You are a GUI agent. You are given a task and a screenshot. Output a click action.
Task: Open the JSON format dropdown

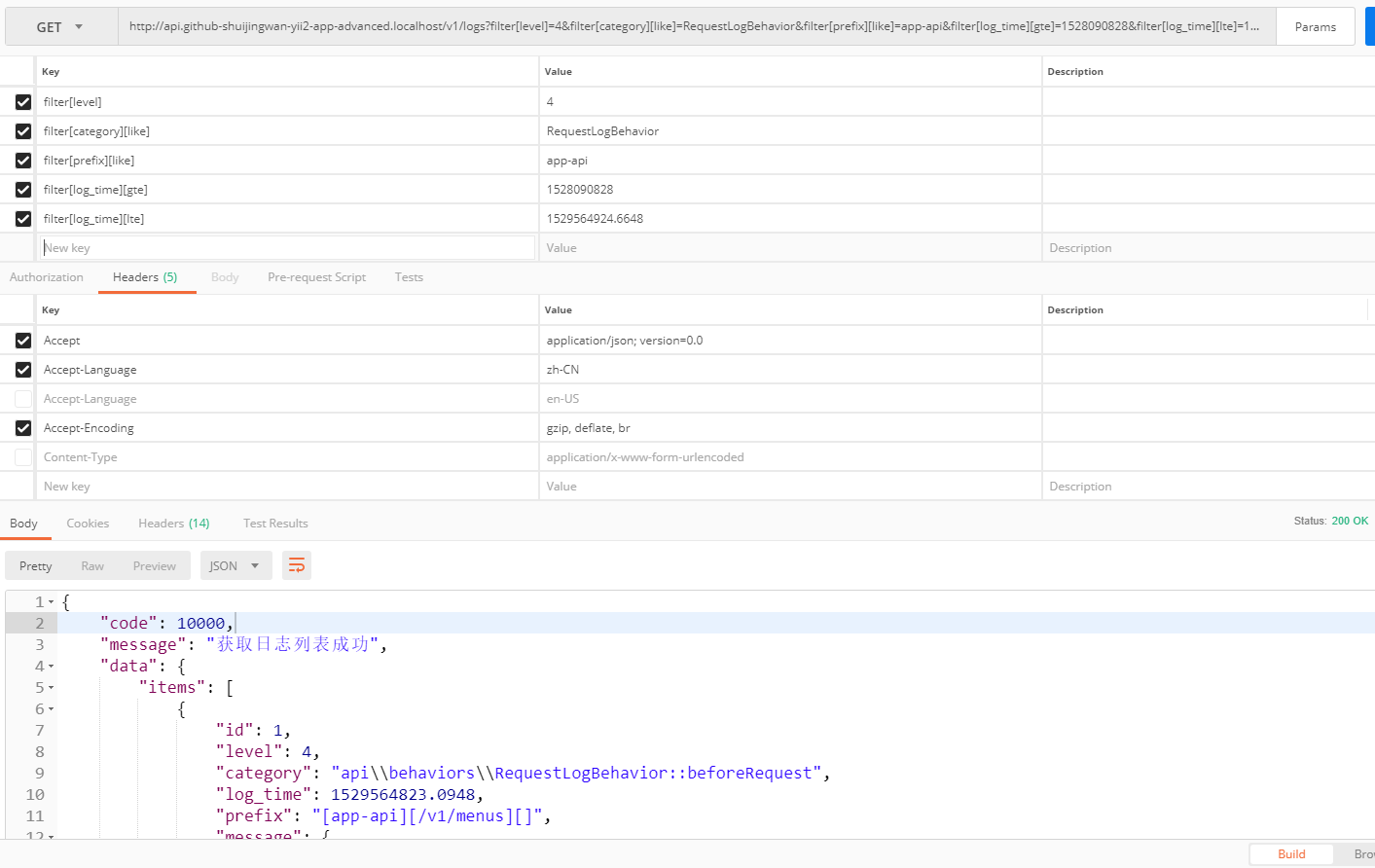[x=235, y=565]
